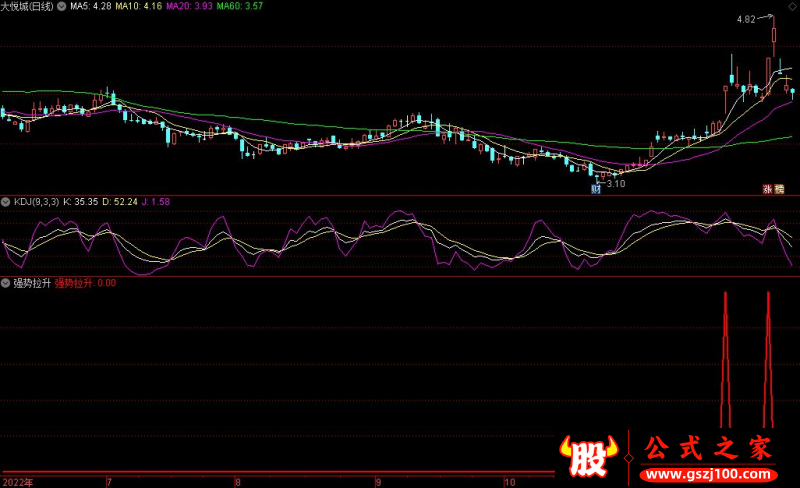Expand the KDJ indicator options arrow
Viewport: 800px width, 488px height.
[x=6, y=202]
